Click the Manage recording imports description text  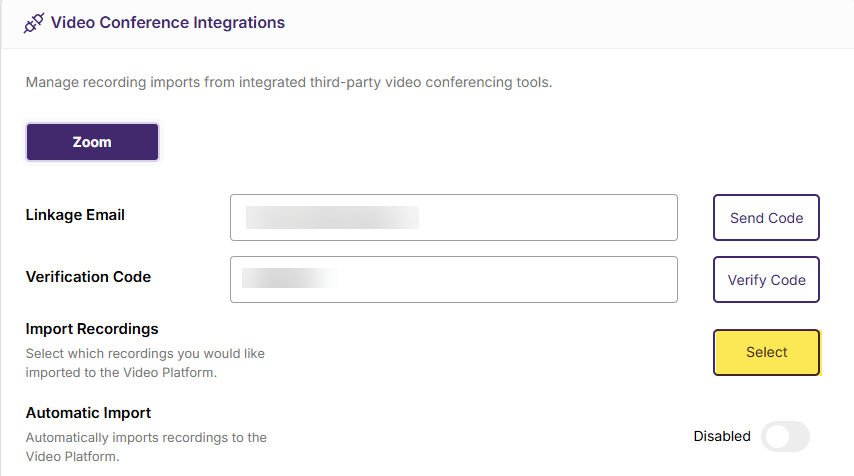(289, 82)
